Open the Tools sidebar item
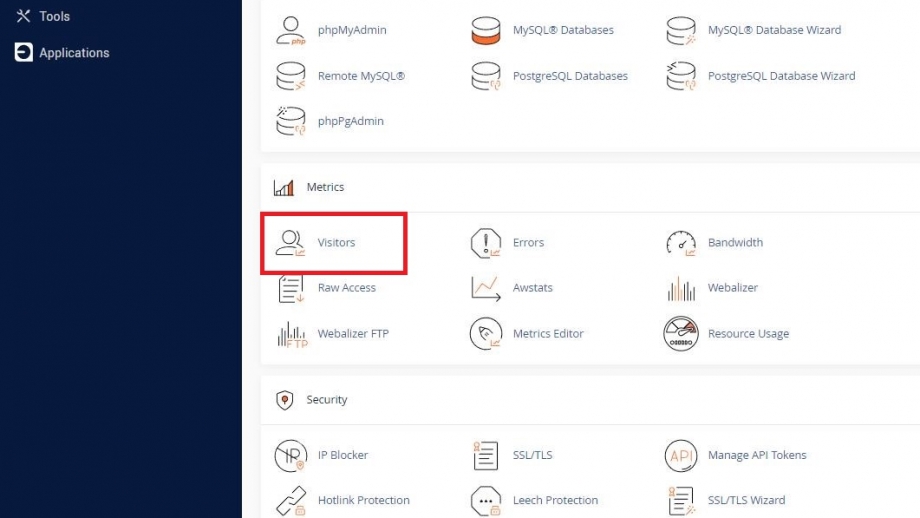Screen dimensions: 920x518 click(55, 16)
